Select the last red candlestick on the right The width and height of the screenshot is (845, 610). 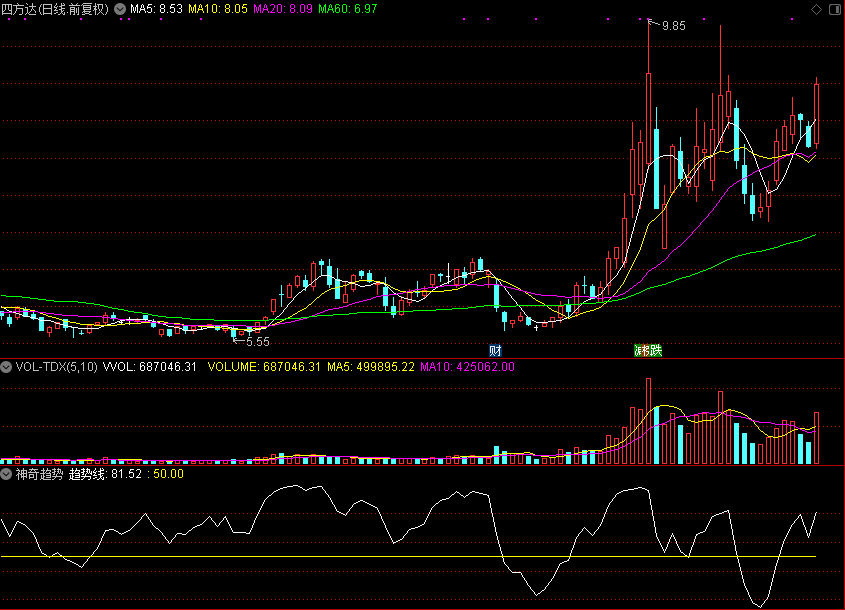(817, 113)
